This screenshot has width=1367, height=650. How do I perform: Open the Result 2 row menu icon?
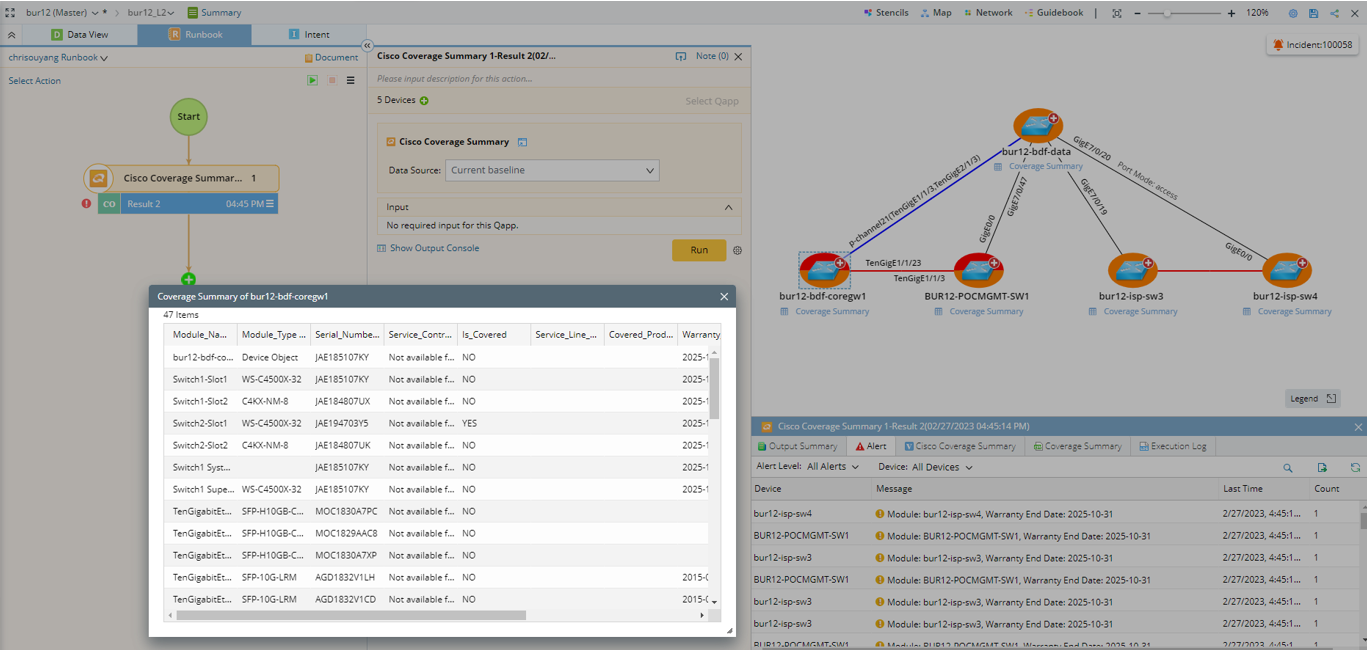pyautogui.click(x=270, y=204)
